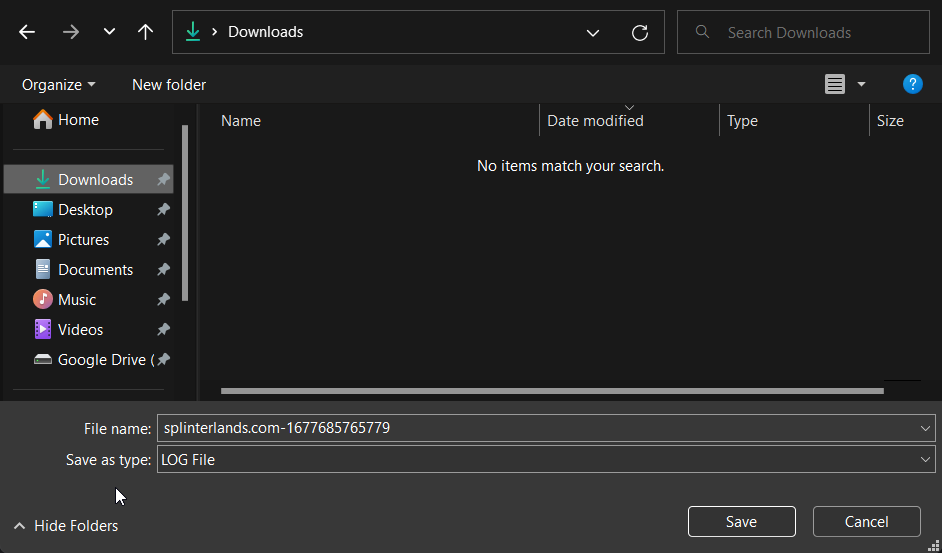This screenshot has width=942, height=553.
Task: Click Downloads in the address path
Action: pyautogui.click(x=266, y=32)
